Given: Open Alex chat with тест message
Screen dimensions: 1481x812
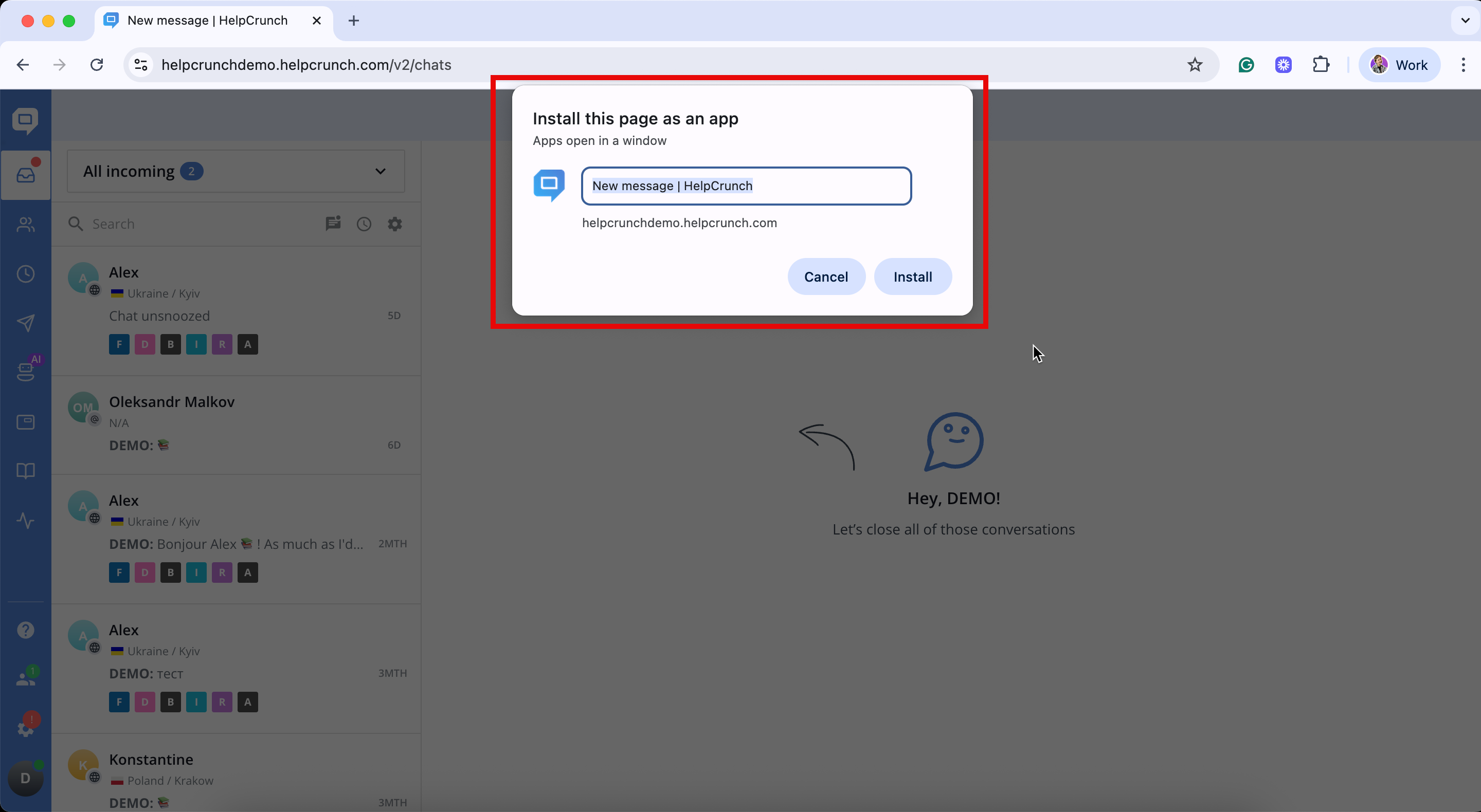Looking at the screenshot, I should tap(236, 668).
